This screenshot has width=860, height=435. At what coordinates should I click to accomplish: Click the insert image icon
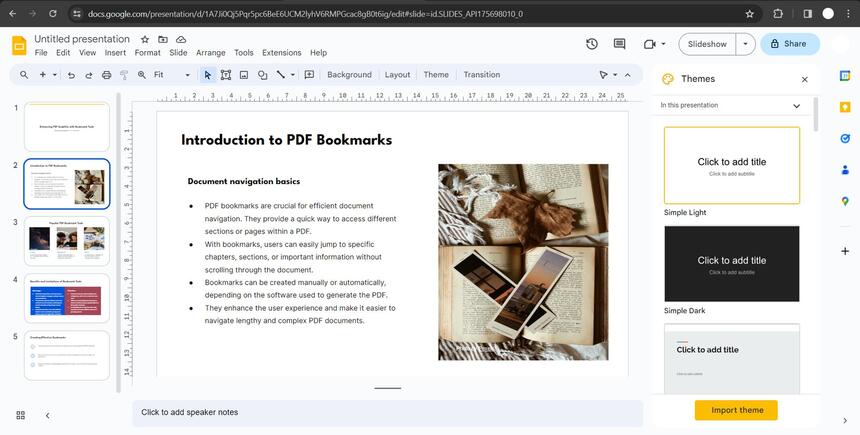click(244, 75)
